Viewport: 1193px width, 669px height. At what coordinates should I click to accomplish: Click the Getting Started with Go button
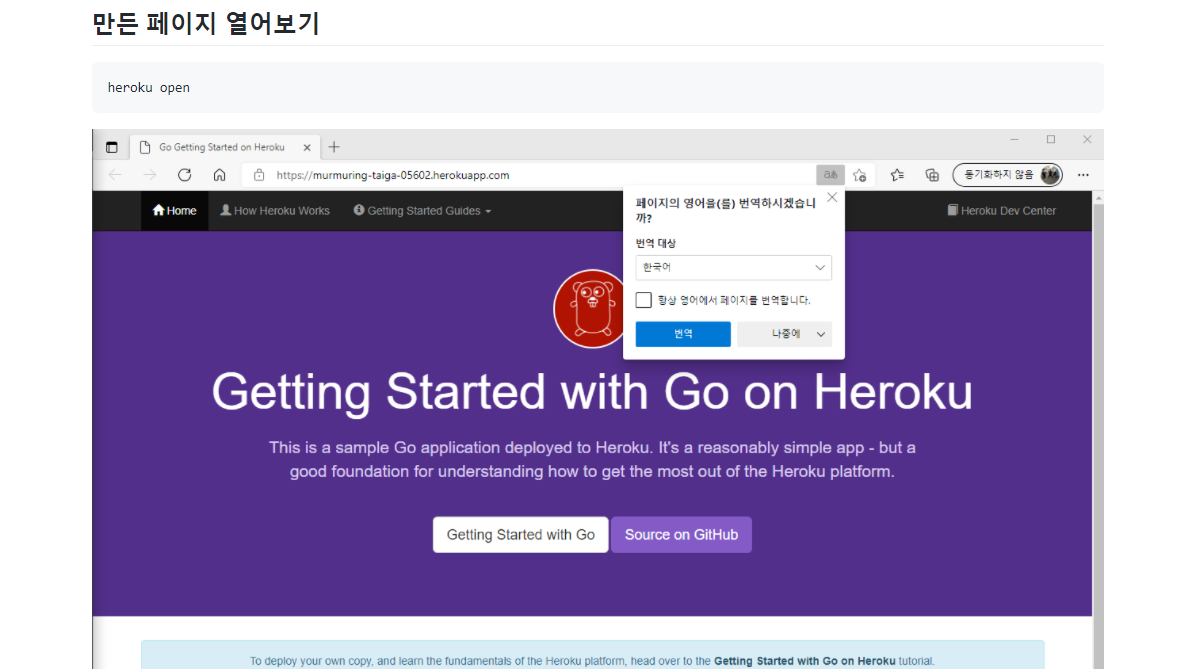pos(520,535)
